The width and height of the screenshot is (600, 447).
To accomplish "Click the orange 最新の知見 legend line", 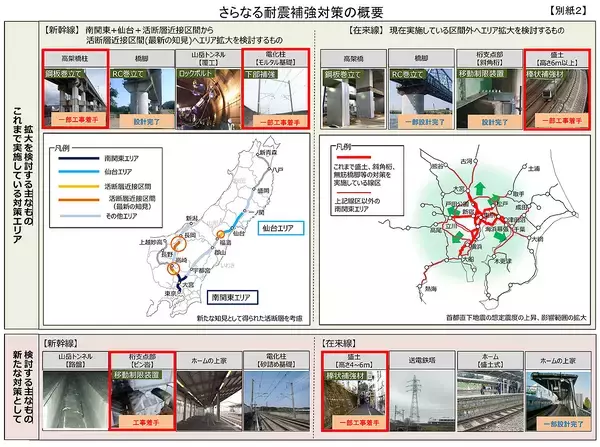I will 79,199.
